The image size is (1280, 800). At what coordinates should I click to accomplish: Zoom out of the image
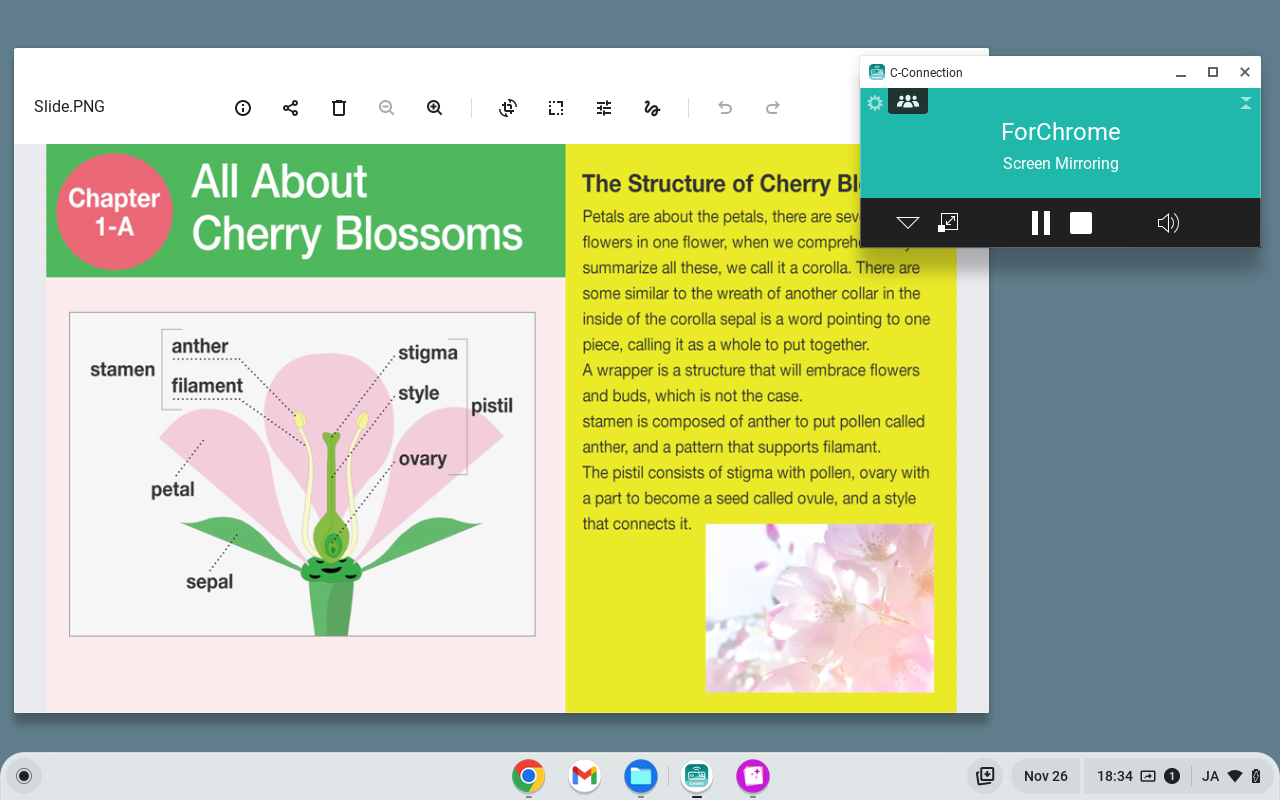(x=387, y=108)
